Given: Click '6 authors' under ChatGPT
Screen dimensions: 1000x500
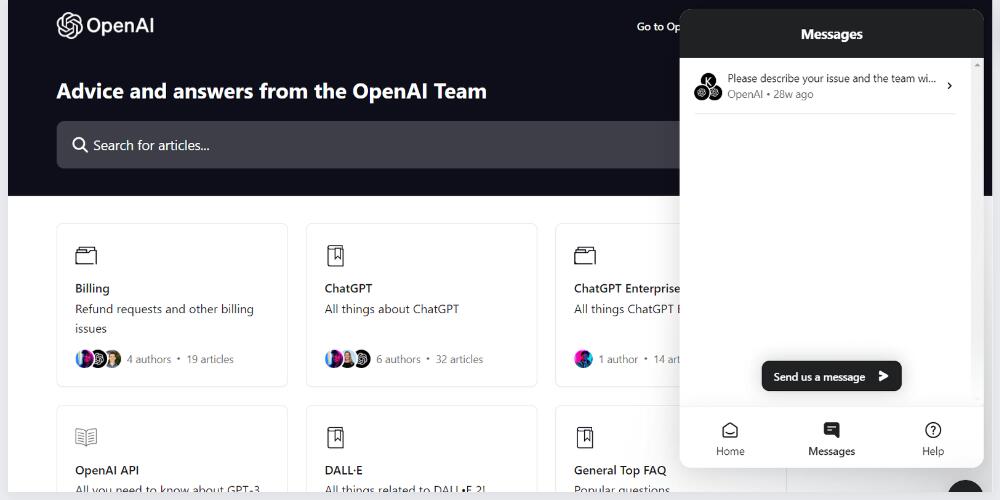Looking at the screenshot, I should (398, 359).
